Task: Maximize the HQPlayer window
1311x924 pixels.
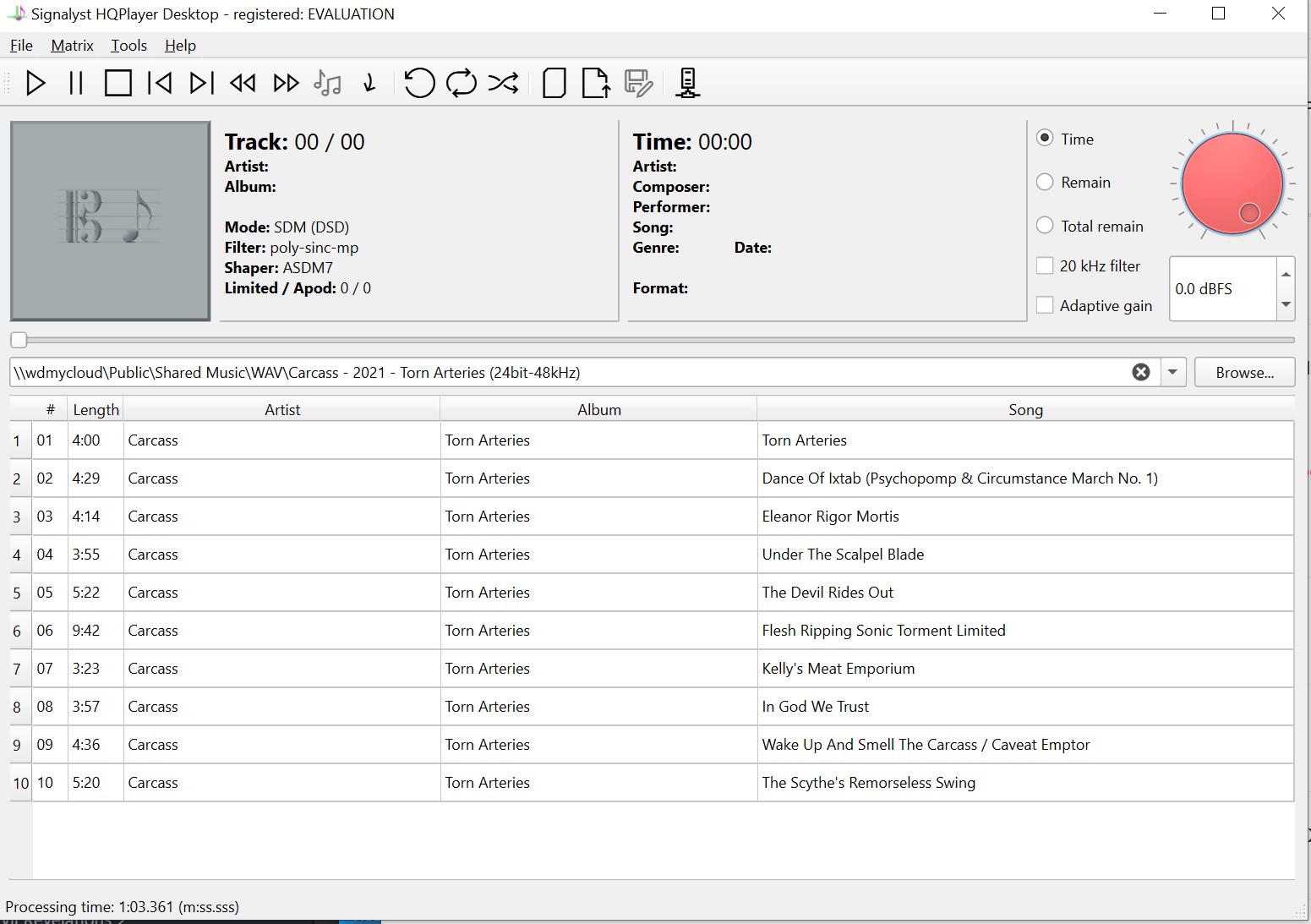Action: click(1218, 14)
